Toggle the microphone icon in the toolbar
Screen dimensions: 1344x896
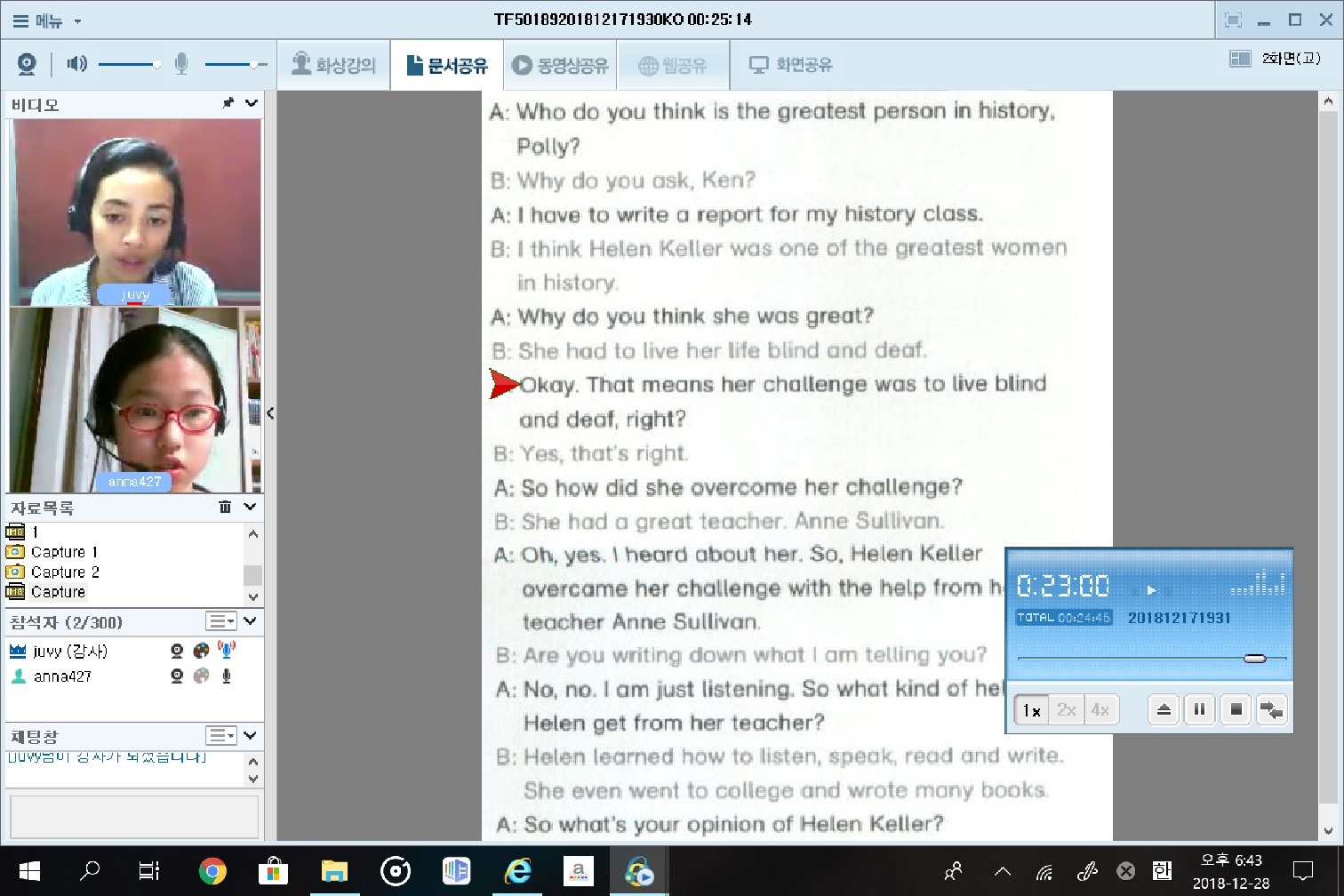click(181, 64)
